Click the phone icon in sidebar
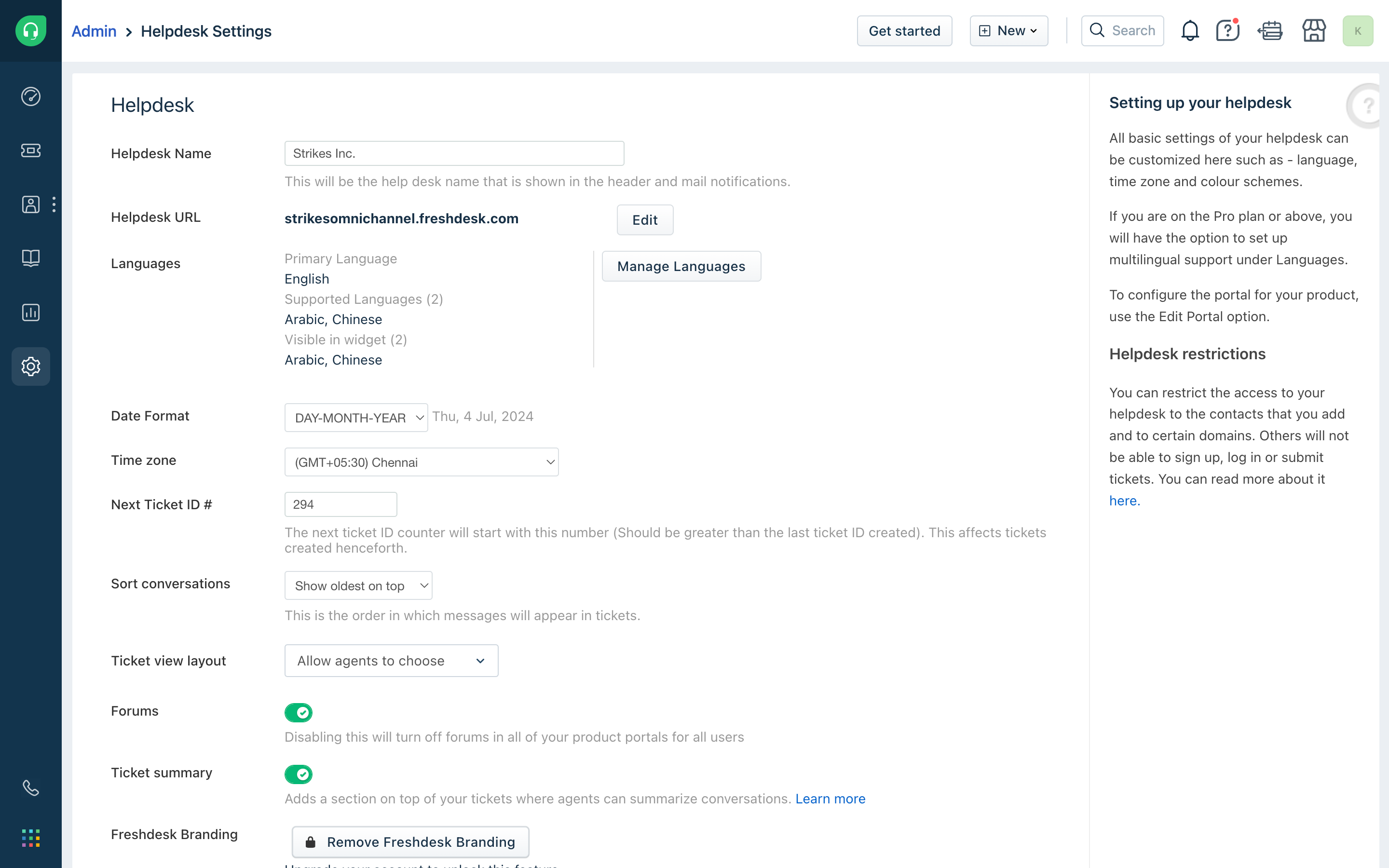Screen dimensions: 1389x868 coord(30,788)
